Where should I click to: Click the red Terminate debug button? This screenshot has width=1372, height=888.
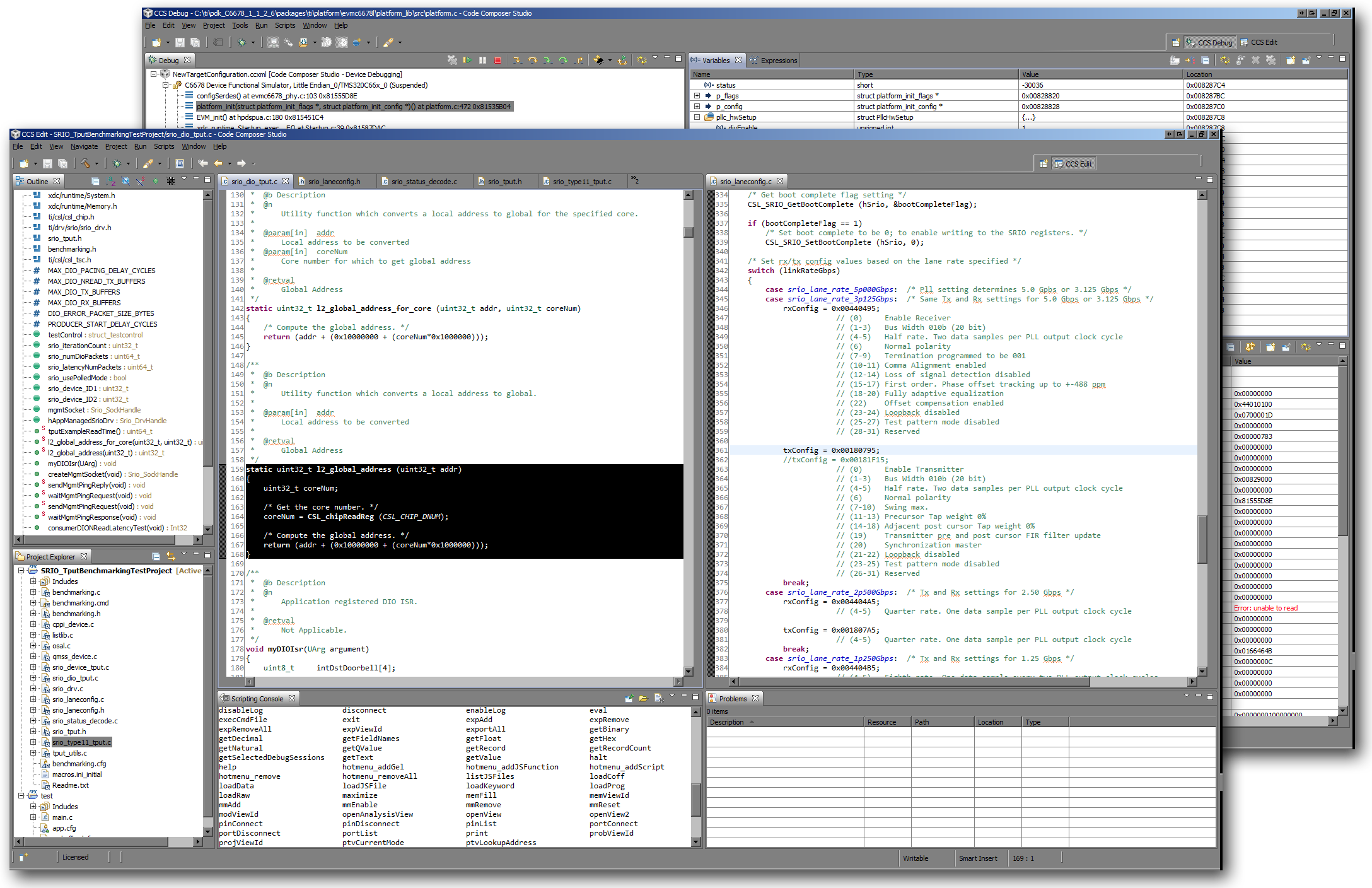tap(497, 60)
